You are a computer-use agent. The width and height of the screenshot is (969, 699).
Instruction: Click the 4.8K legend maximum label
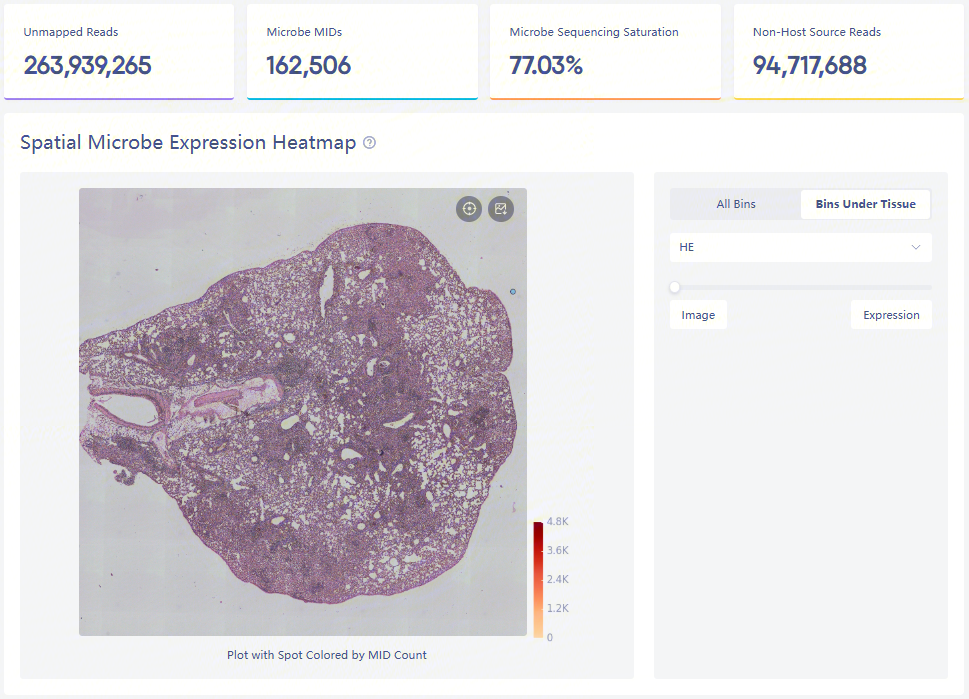558,522
